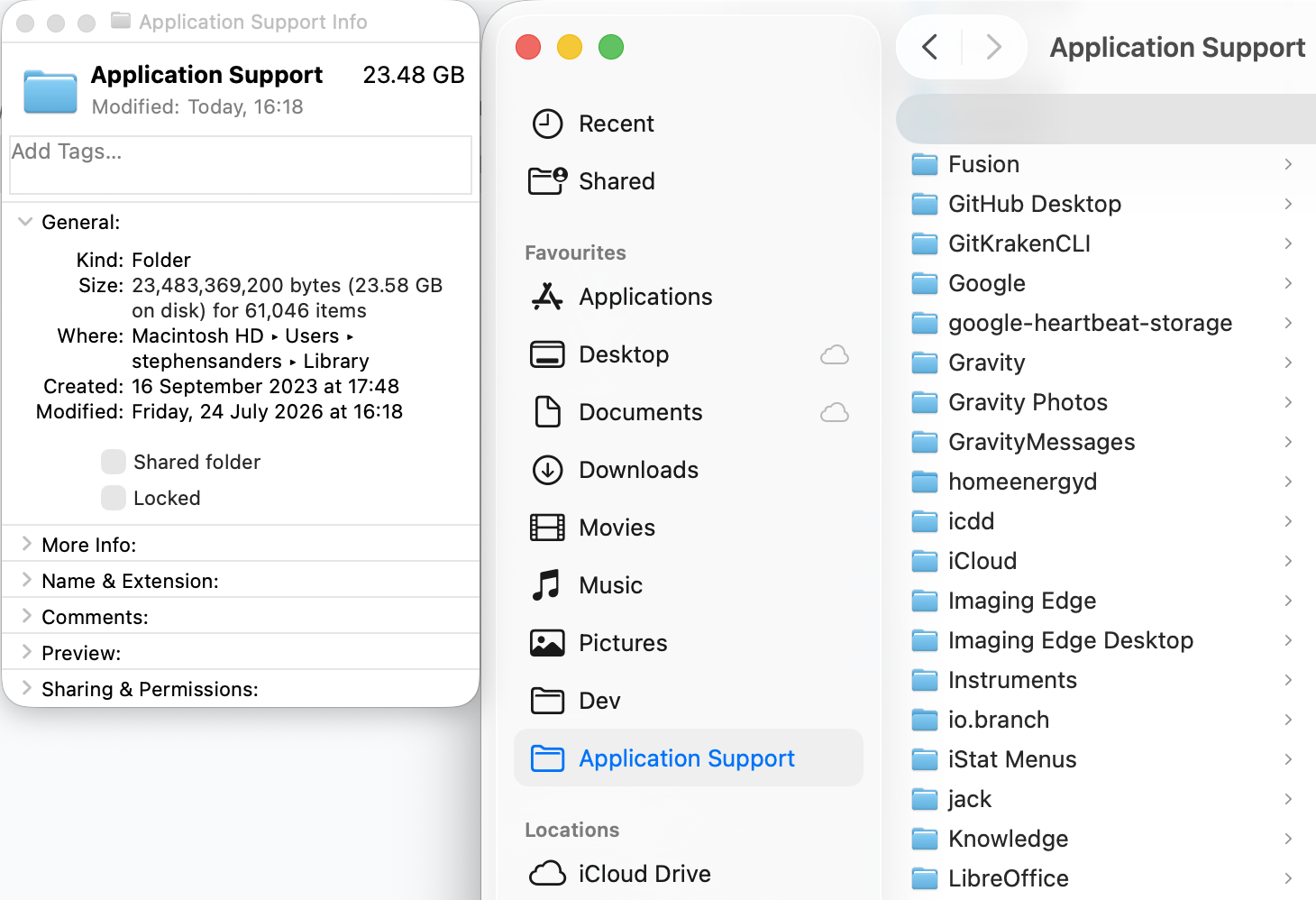This screenshot has width=1316, height=900.
Task: Click the Application Support name in Info header
Action: (x=206, y=75)
